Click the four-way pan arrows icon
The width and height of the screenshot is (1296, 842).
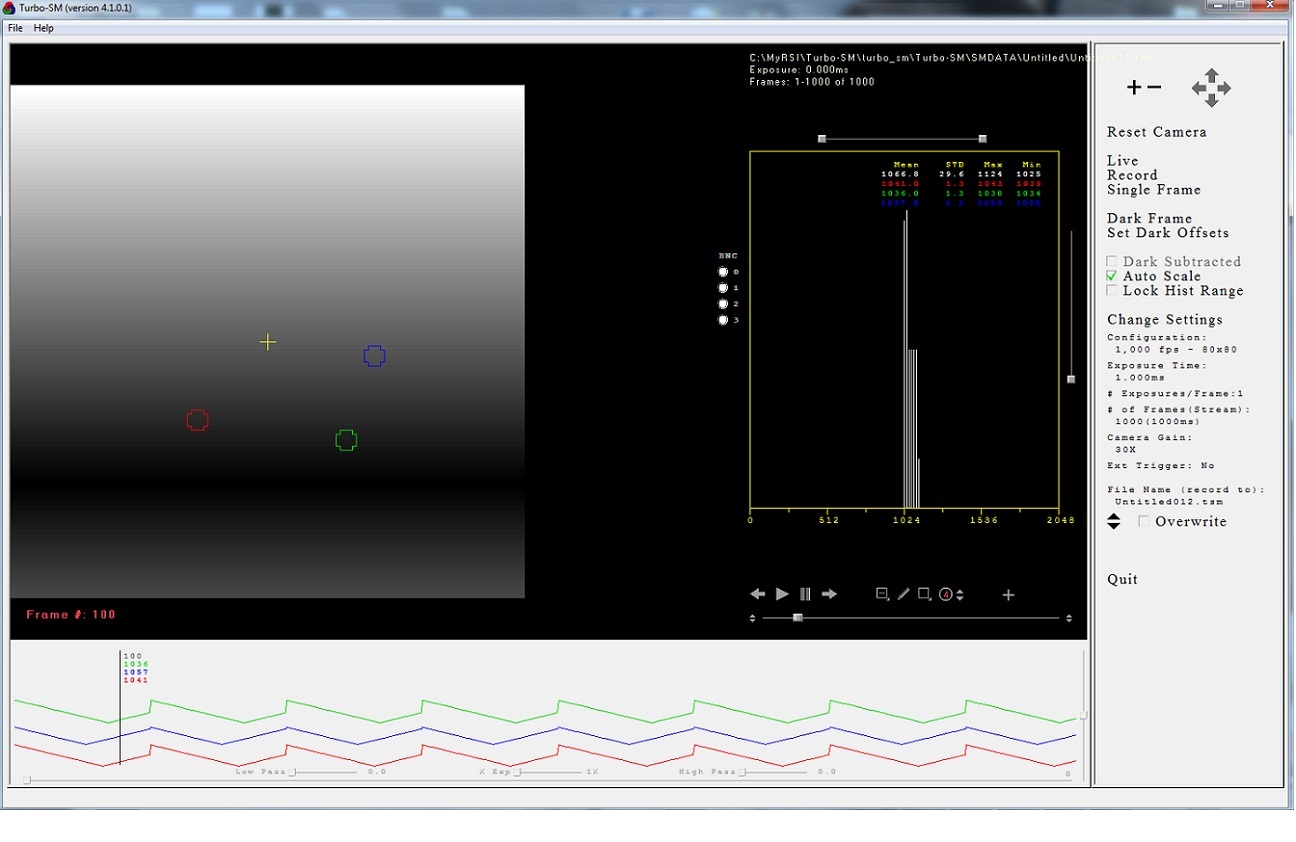(x=1211, y=88)
